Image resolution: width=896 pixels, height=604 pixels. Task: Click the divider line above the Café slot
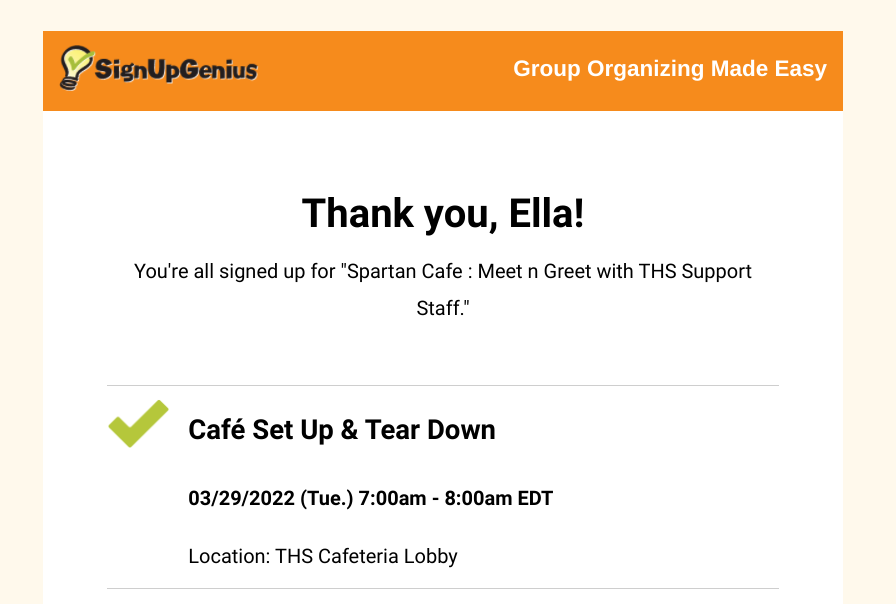[x=443, y=385]
